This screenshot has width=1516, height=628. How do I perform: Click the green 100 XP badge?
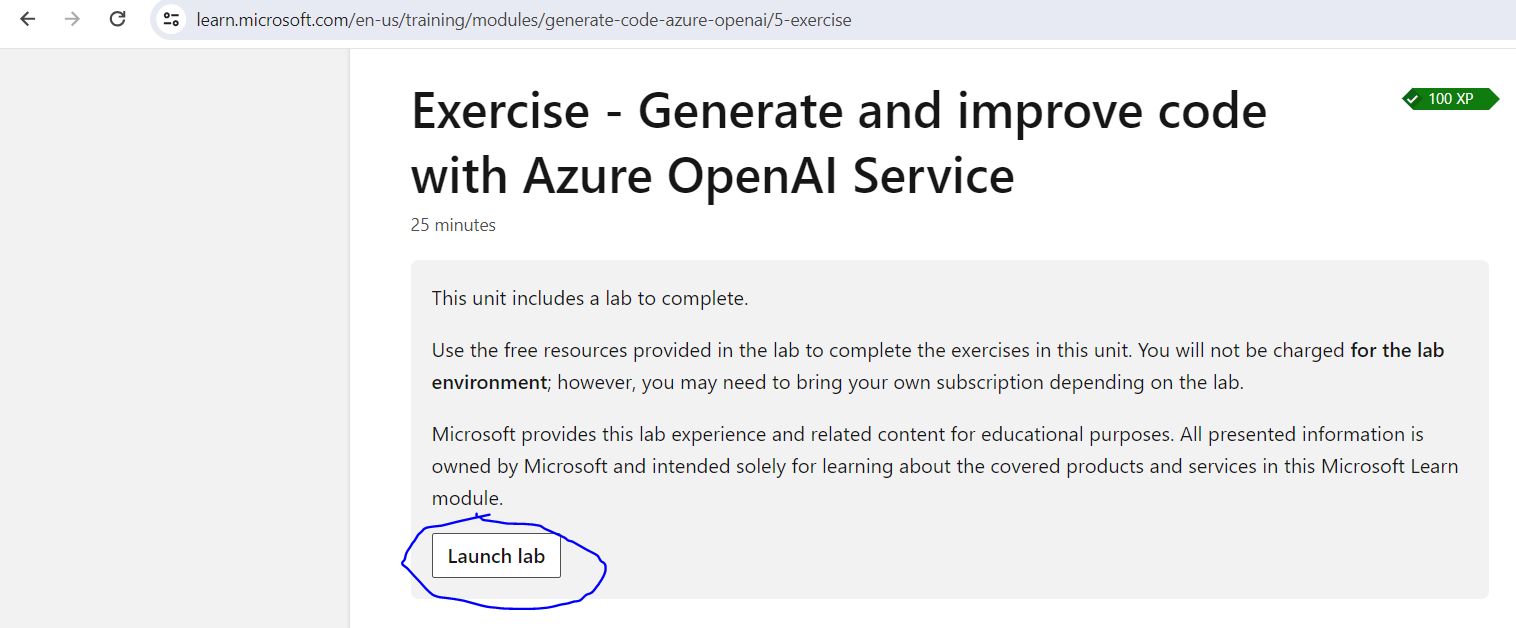tap(1451, 99)
